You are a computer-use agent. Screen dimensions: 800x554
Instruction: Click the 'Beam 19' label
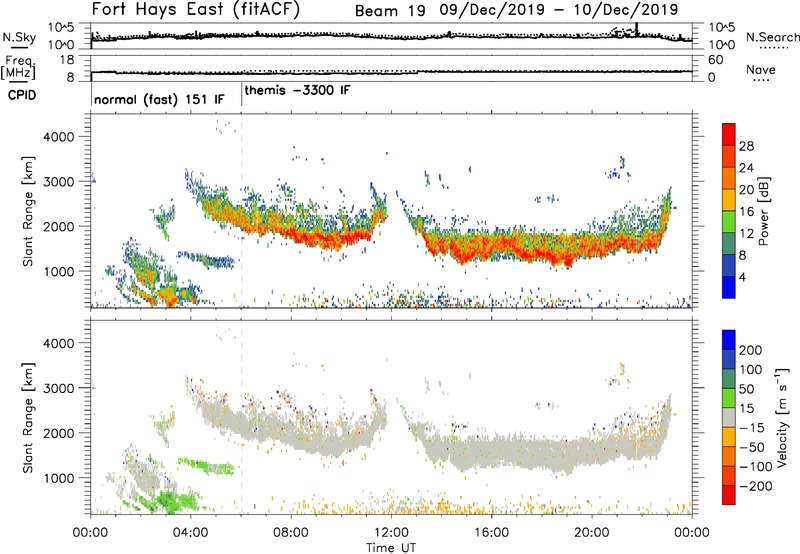click(390, 11)
